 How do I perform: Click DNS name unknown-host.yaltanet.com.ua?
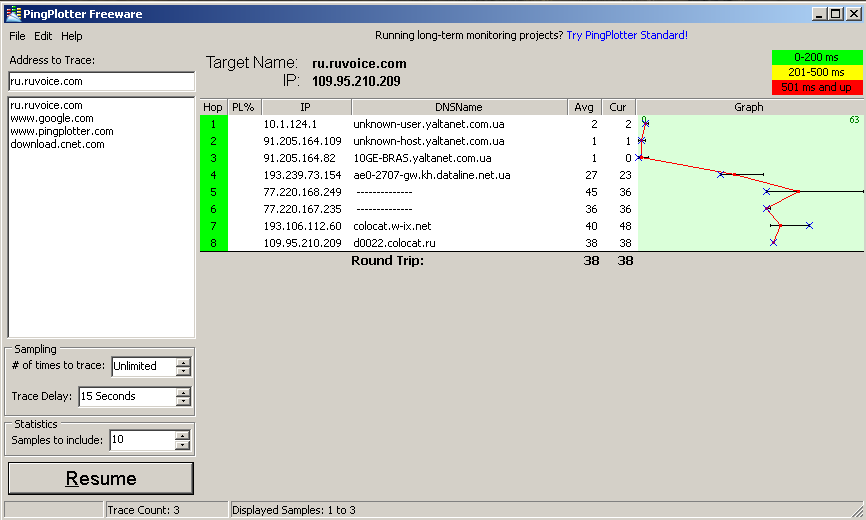click(x=429, y=141)
